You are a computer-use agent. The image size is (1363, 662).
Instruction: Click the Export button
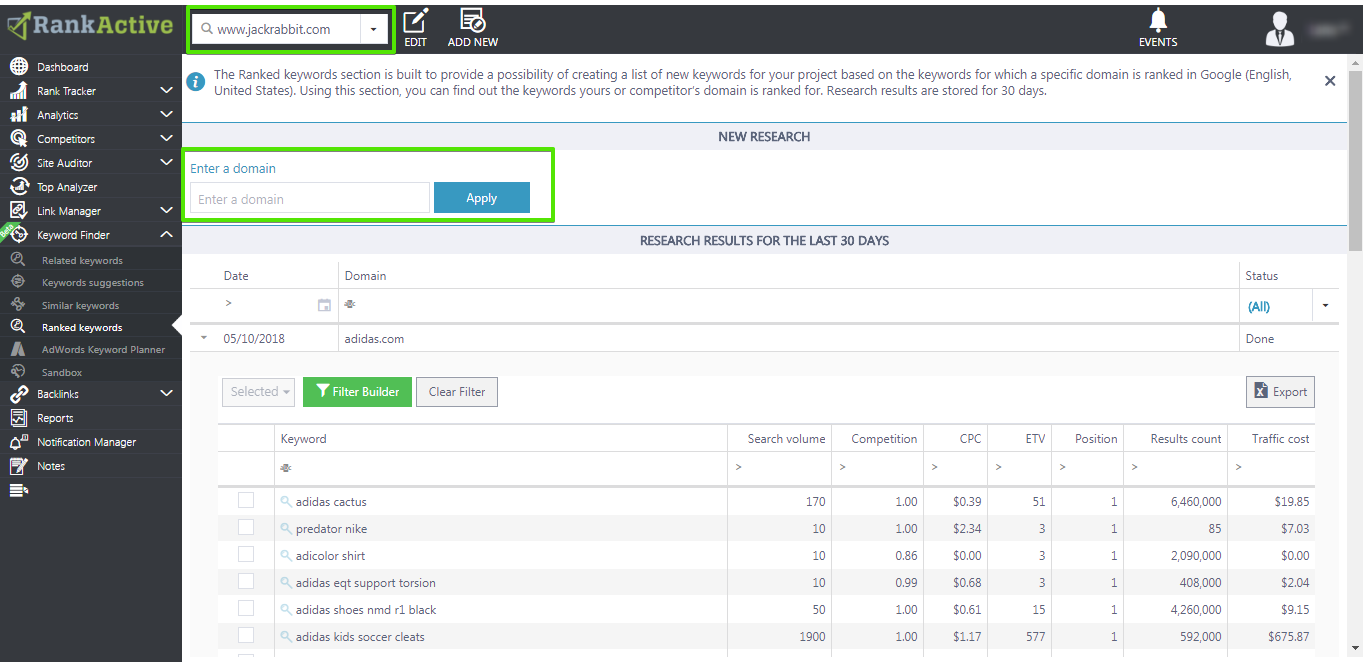(x=1280, y=392)
